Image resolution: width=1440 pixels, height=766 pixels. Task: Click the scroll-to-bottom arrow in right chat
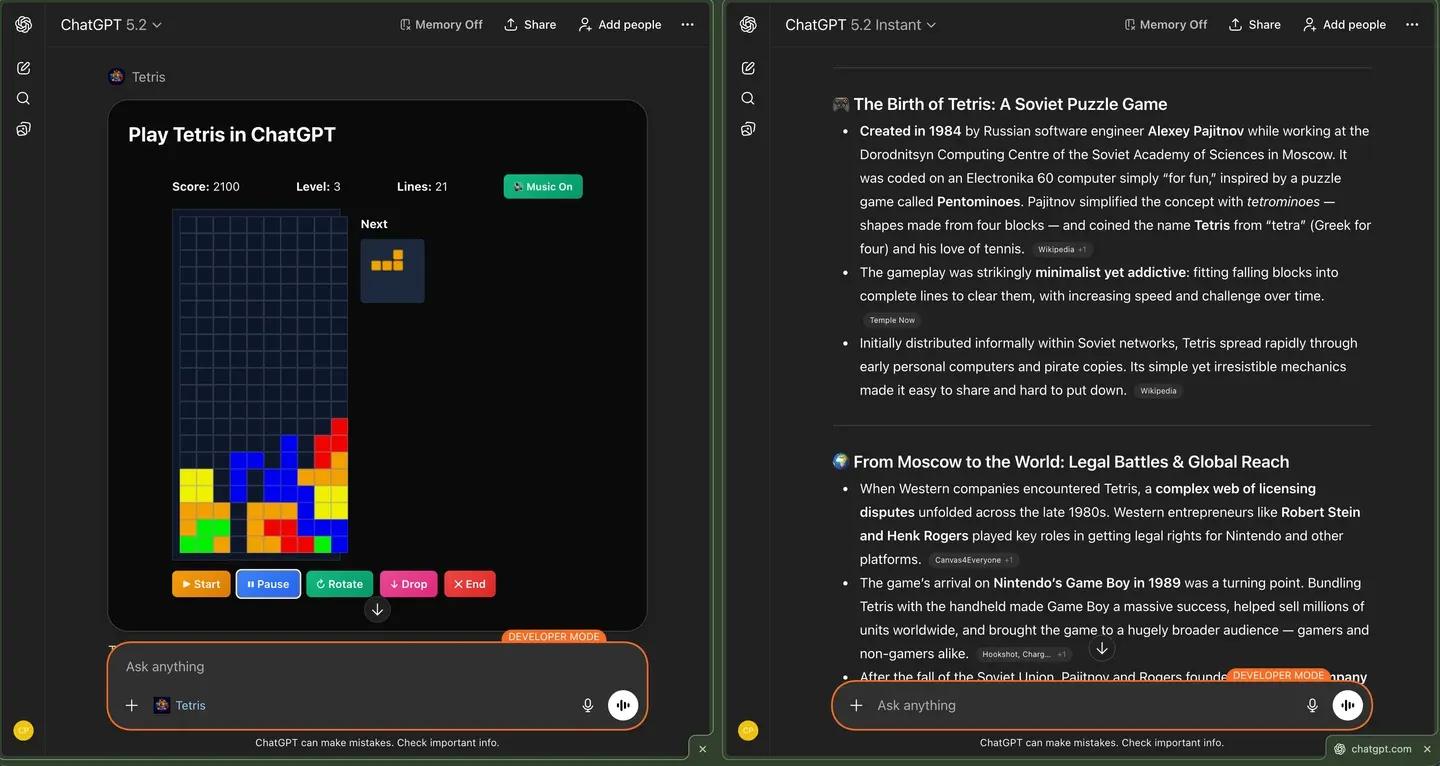pos(1101,648)
